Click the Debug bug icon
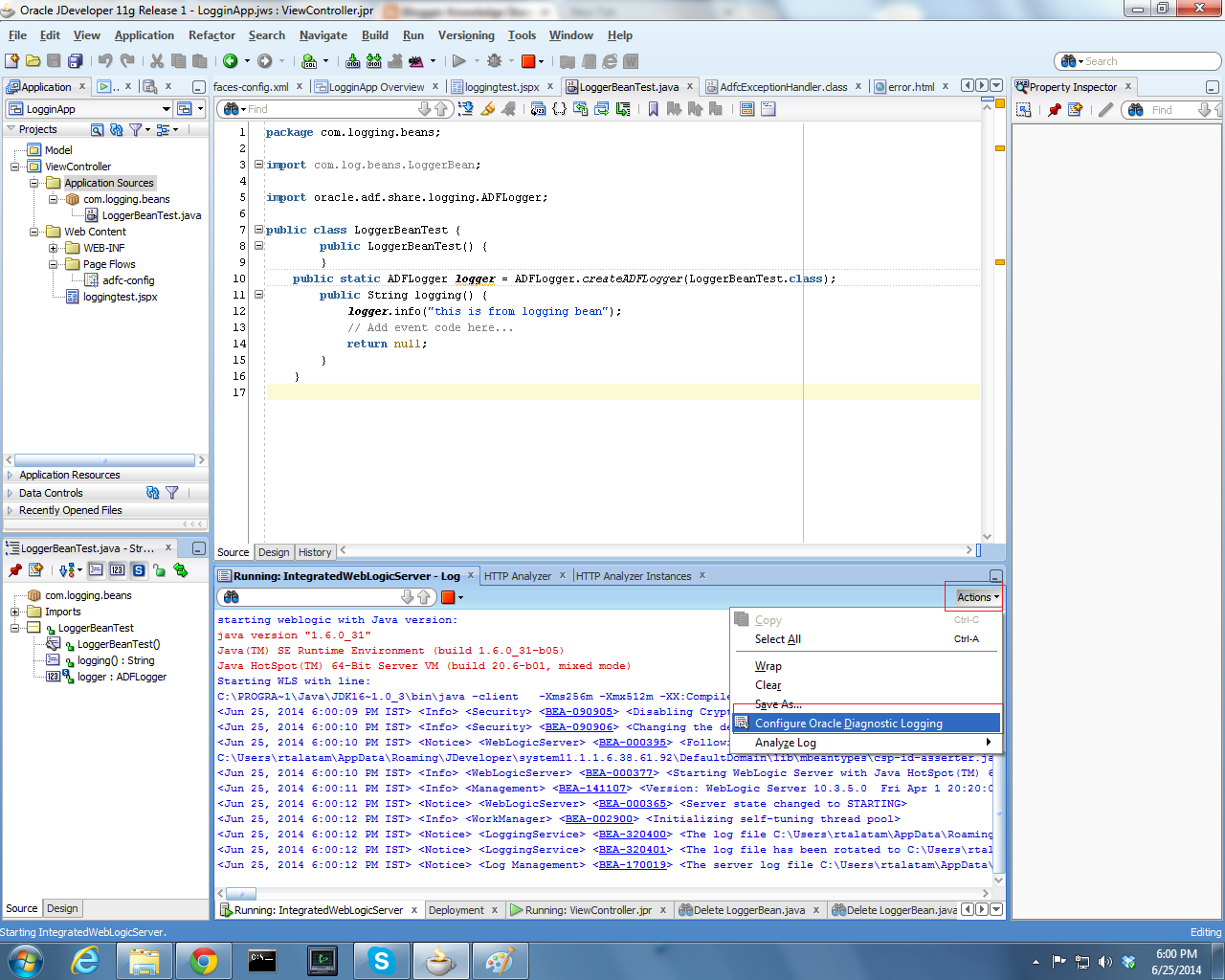Image resolution: width=1225 pixels, height=980 pixels. click(x=495, y=61)
